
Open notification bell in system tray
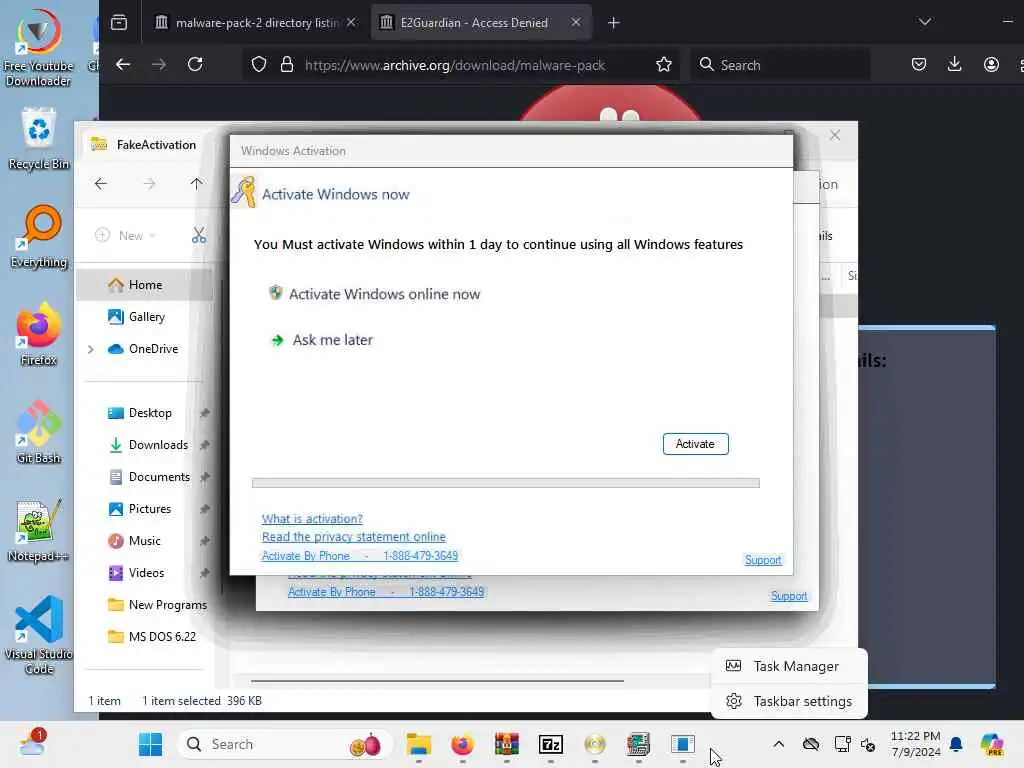point(956,744)
